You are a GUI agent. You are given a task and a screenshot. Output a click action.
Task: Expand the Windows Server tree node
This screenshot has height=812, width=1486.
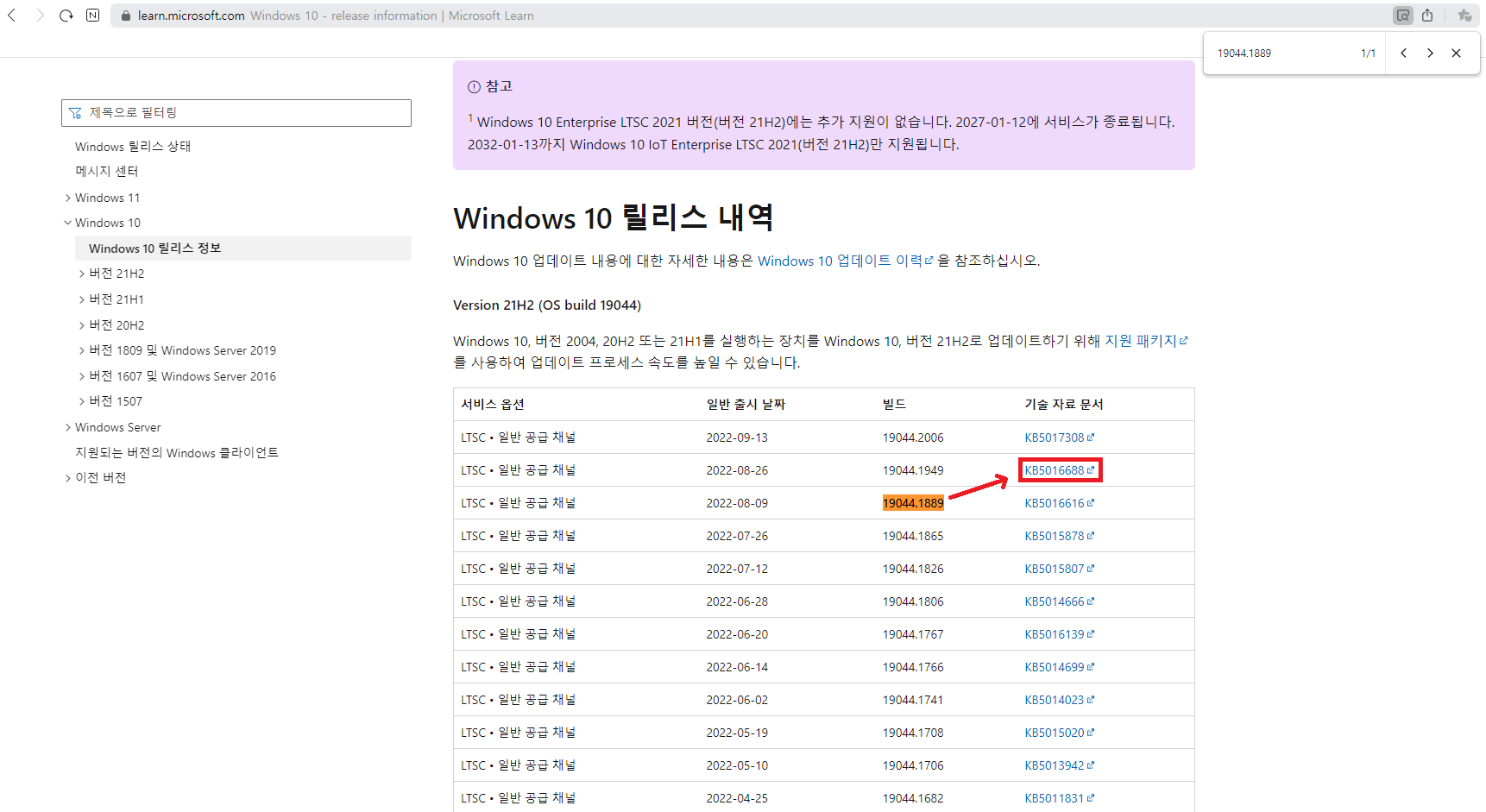[x=68, y=427]
